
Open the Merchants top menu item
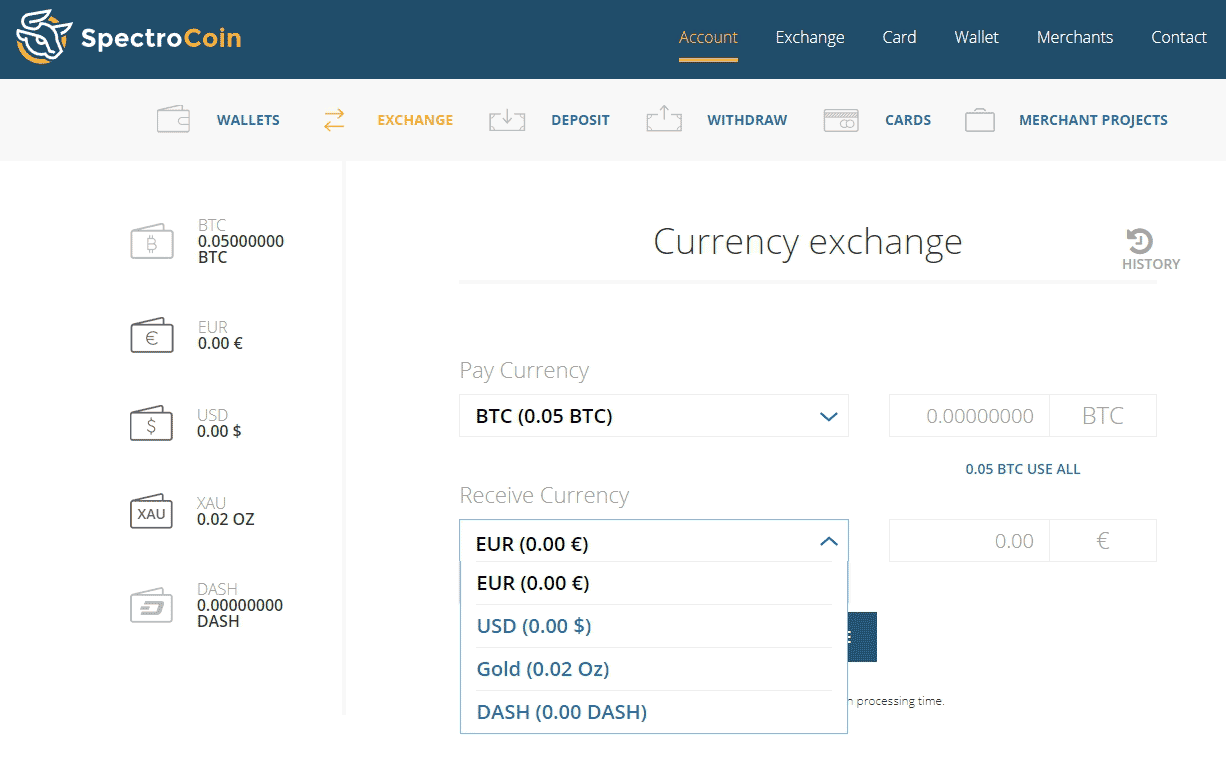[x=1075, y=37]
